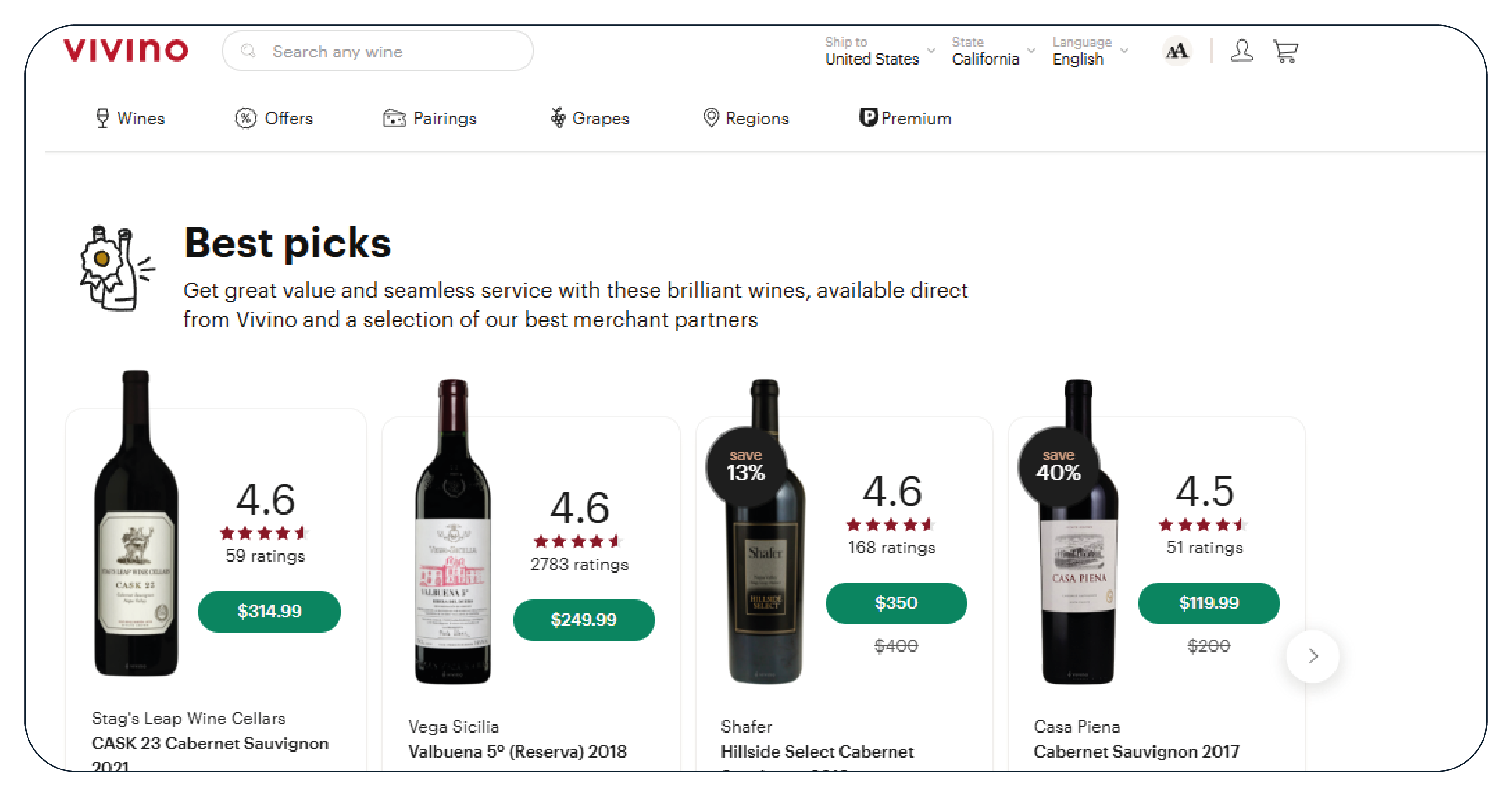Open the Regions menu
The image size is (1512, 797).
pyautogui.click(x=746, y=118)
